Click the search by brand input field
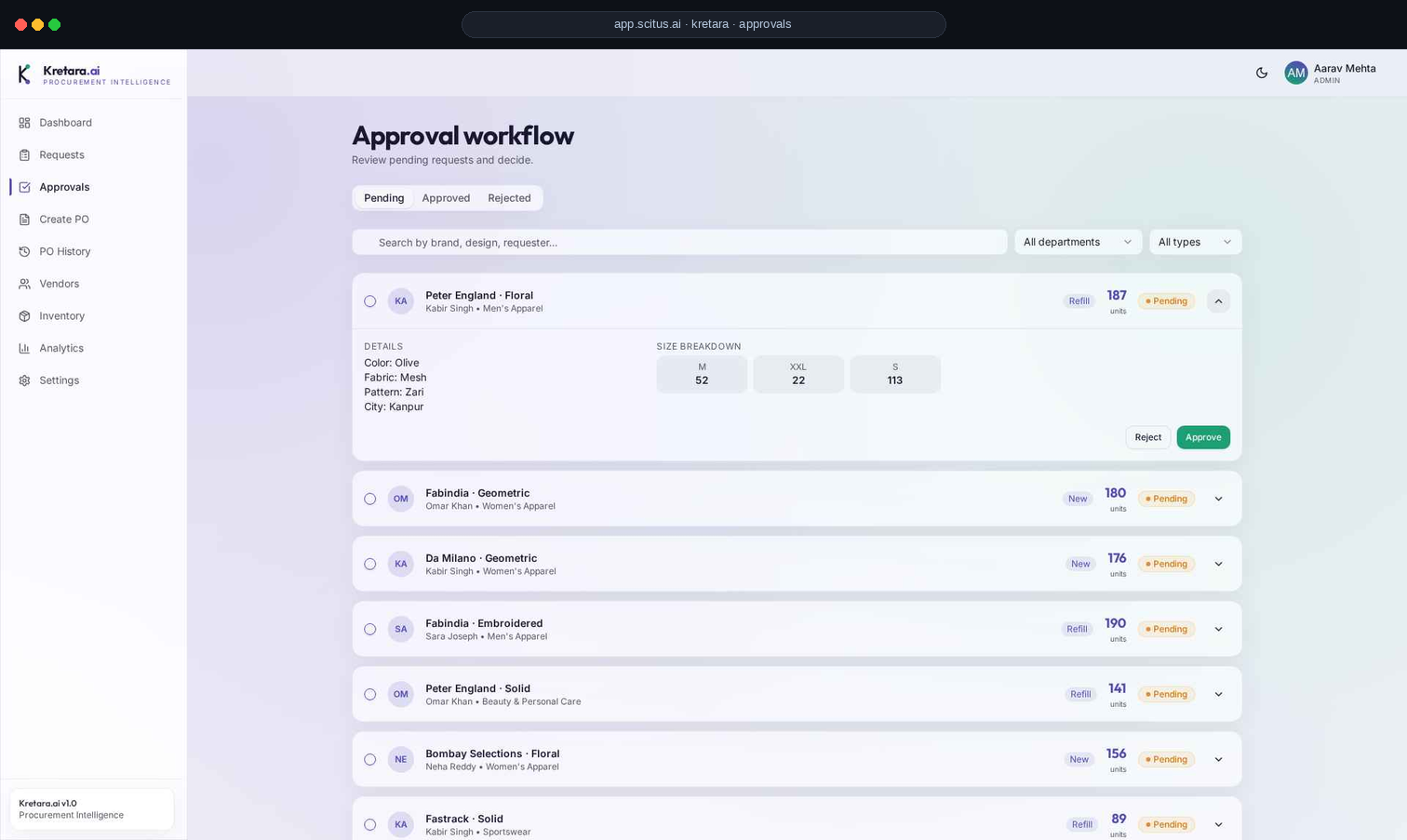This screenshot has width=1407, height=840. coord(679,242)
